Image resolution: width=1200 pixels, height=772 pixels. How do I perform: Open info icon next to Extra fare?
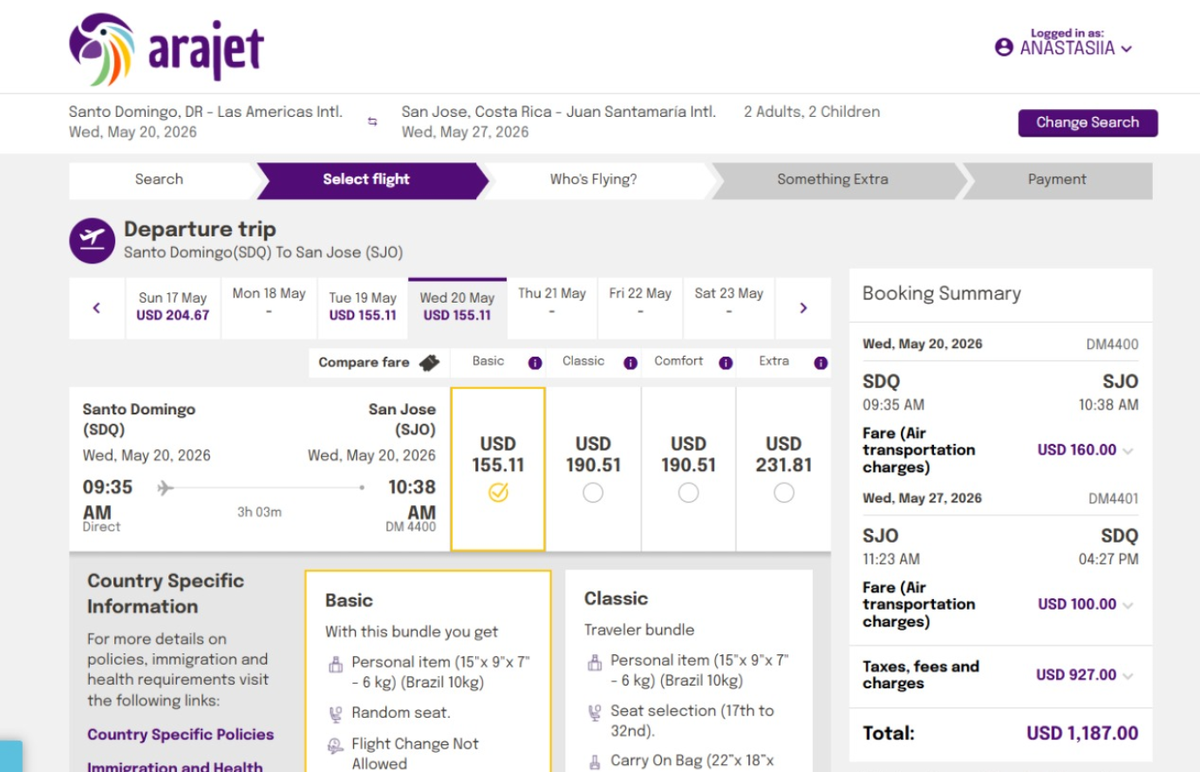(821, 363)
